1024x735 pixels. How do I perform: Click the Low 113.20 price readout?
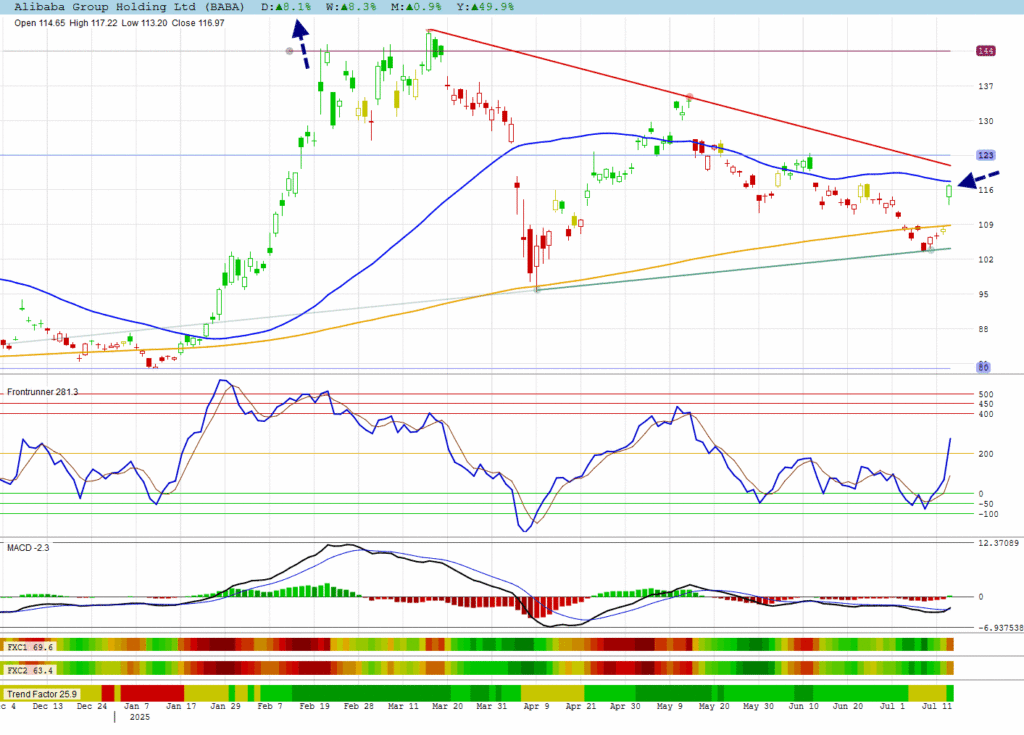tap(144, 23)
